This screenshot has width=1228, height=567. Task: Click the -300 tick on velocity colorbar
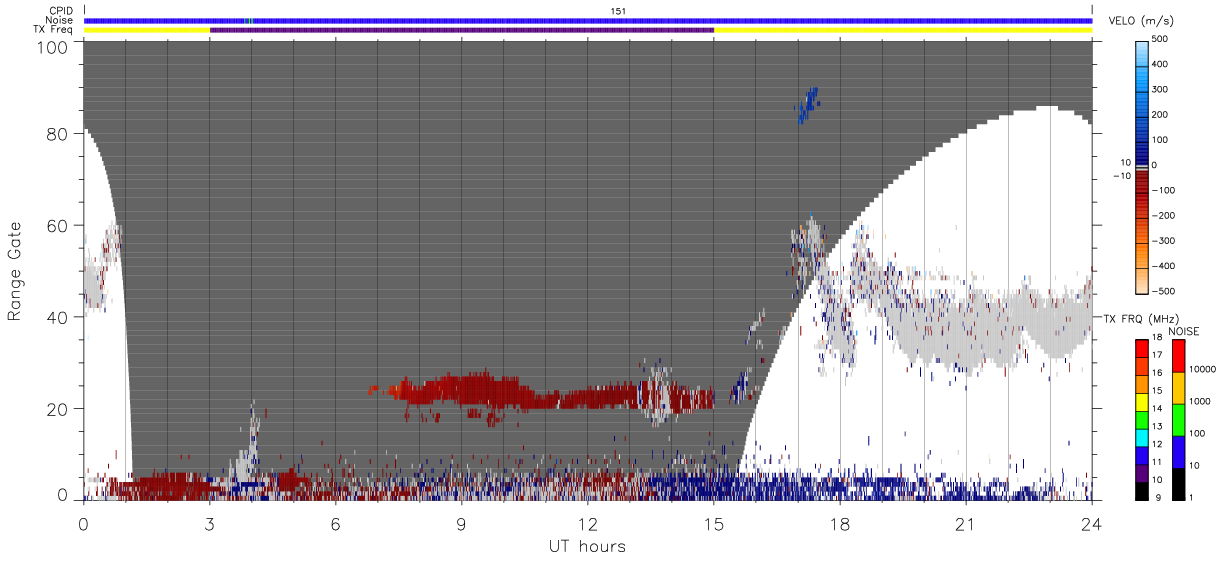tap(1165, 240)
